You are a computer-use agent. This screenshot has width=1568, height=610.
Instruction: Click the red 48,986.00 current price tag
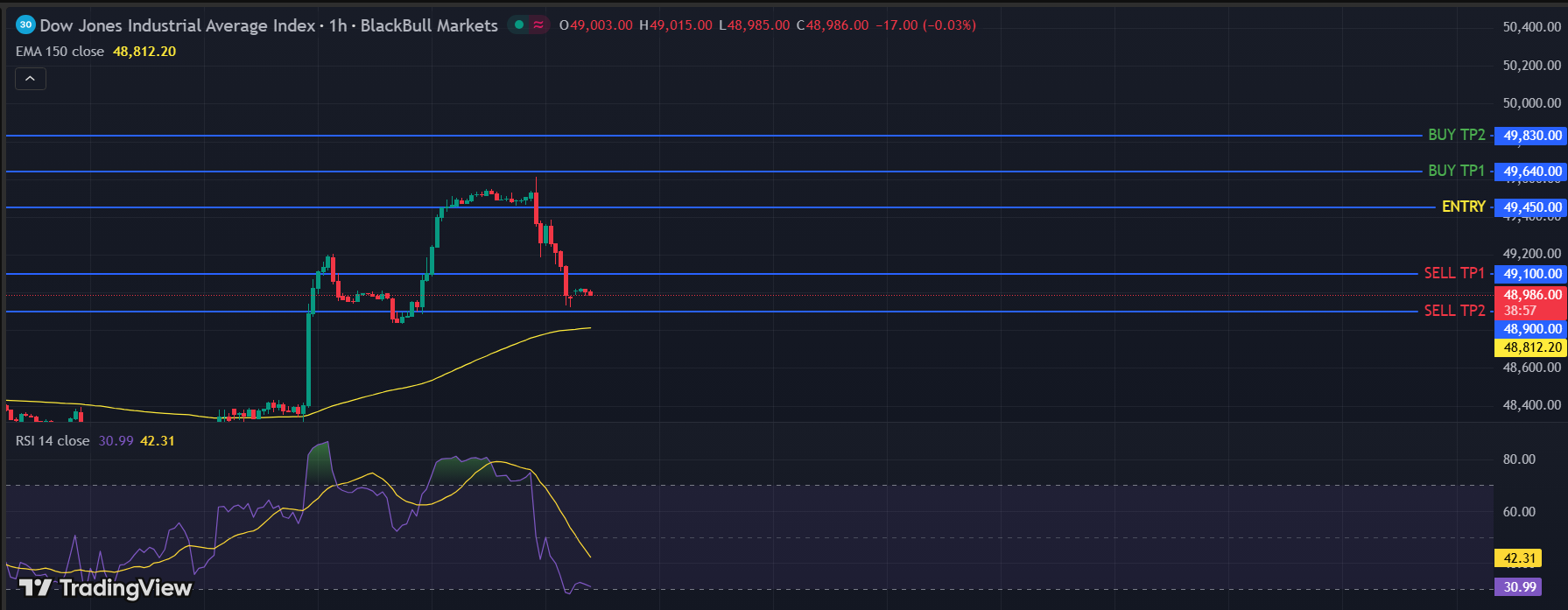point(1531,295)
